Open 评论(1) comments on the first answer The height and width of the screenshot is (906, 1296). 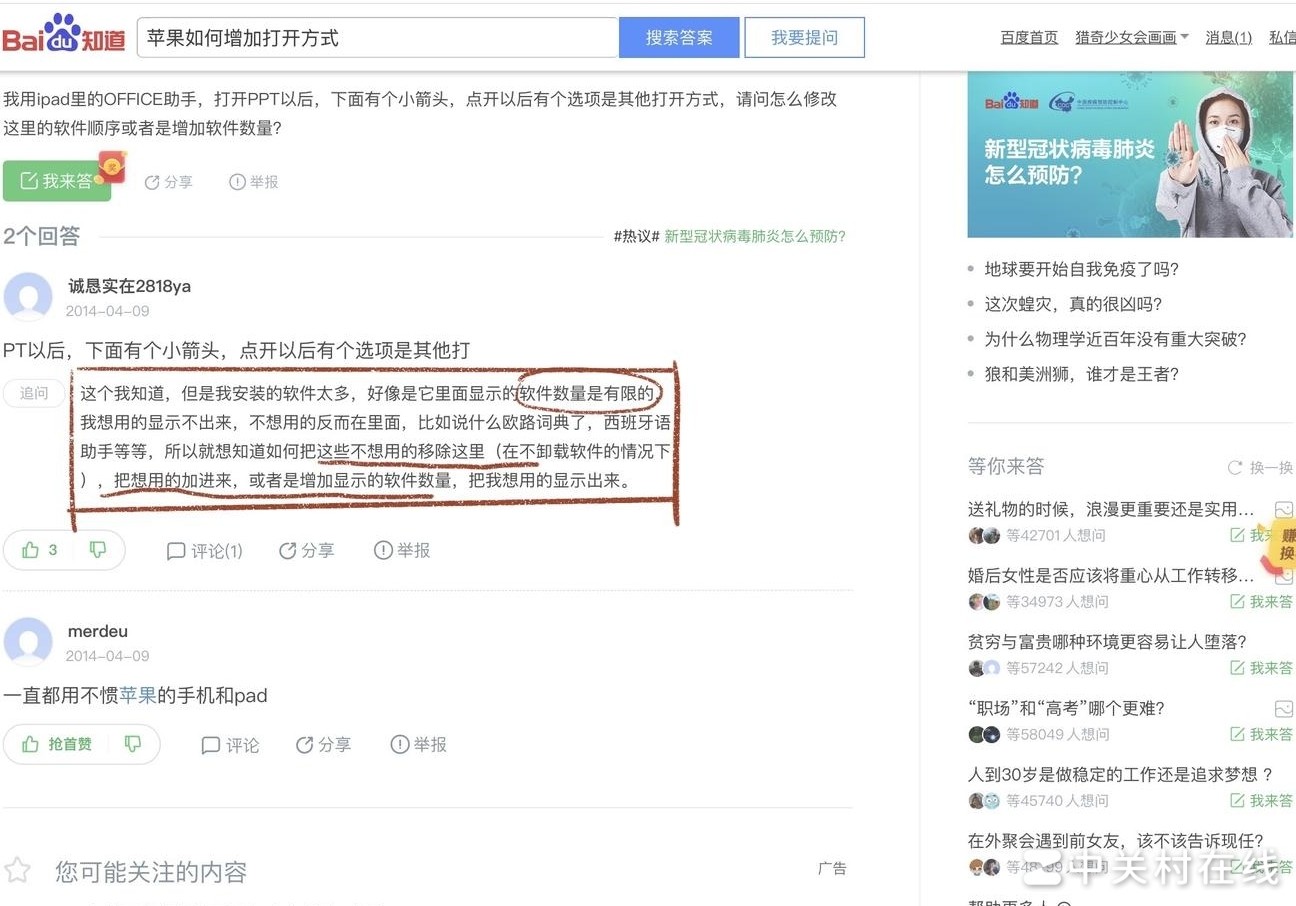pos(204,550)
